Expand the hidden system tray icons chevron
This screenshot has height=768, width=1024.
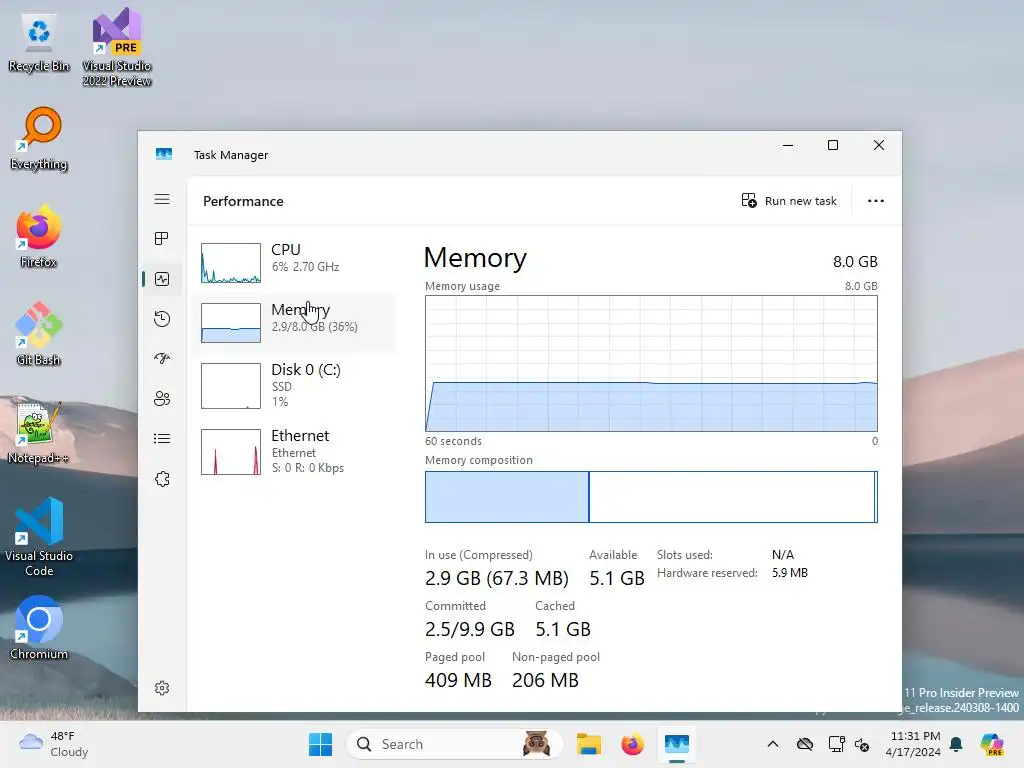773,744
